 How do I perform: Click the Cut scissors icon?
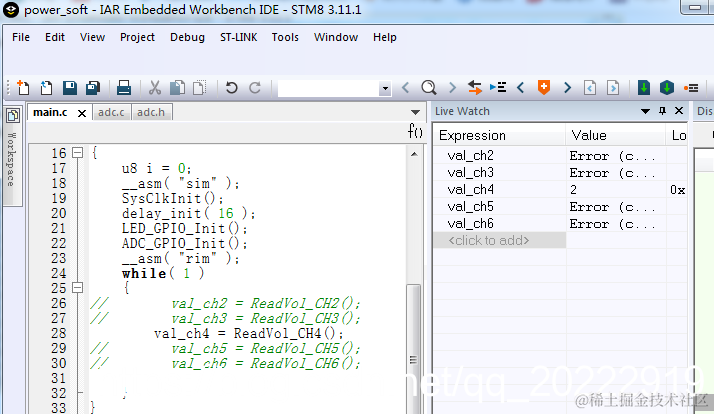click(155, 87)
